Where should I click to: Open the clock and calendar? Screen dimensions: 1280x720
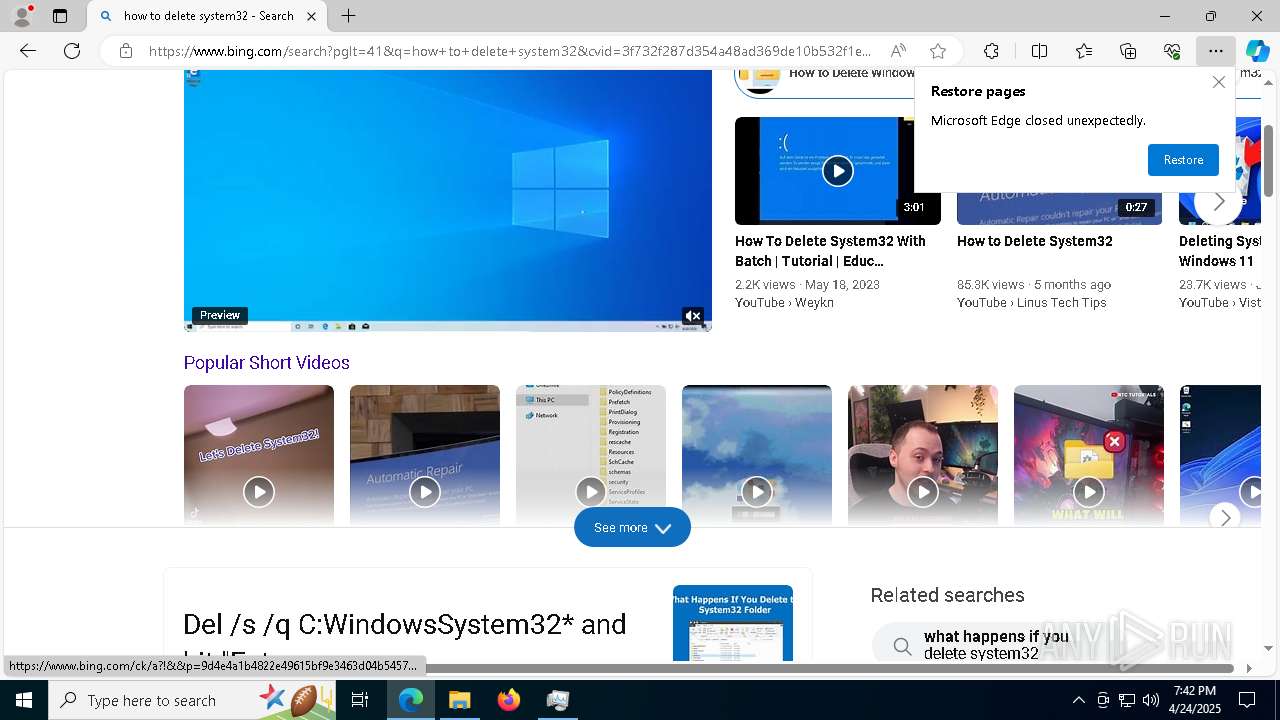[1194, 700]
